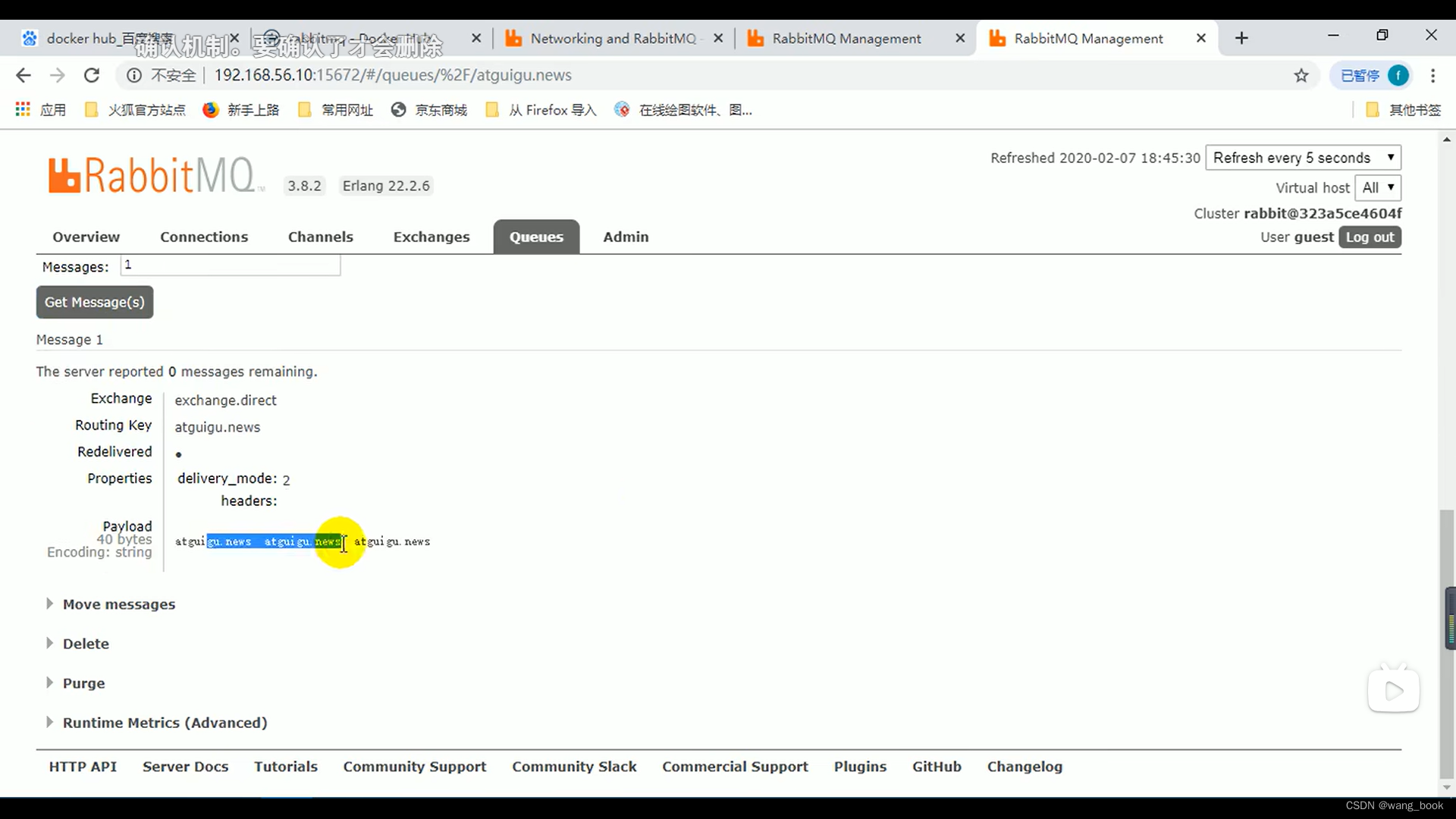Open the Overview tab

click(x=86, y=237)
